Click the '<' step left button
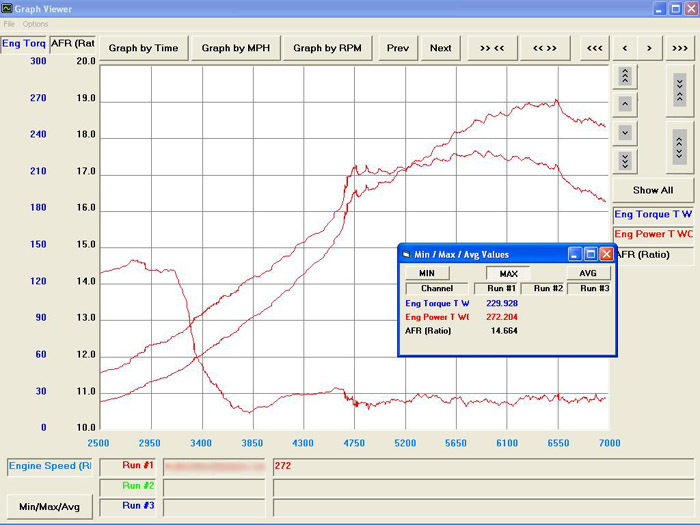700x525 pixels. coord(625,48)
